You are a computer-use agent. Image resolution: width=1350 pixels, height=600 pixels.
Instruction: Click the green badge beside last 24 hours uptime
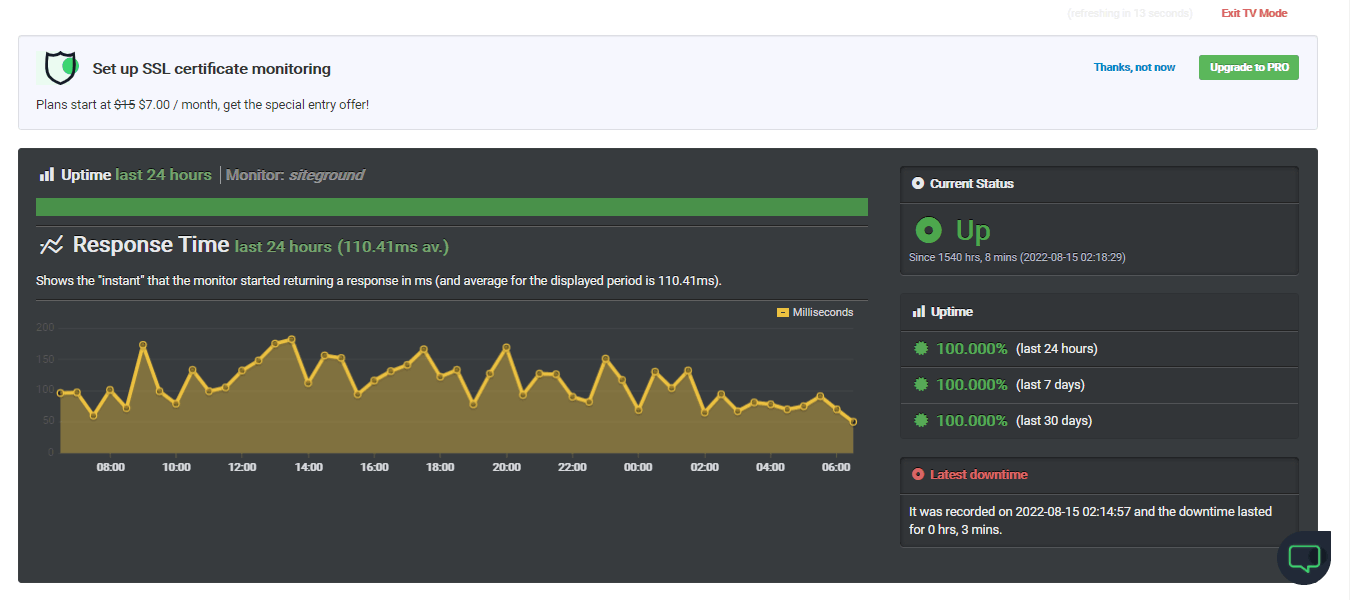(921, 349)
